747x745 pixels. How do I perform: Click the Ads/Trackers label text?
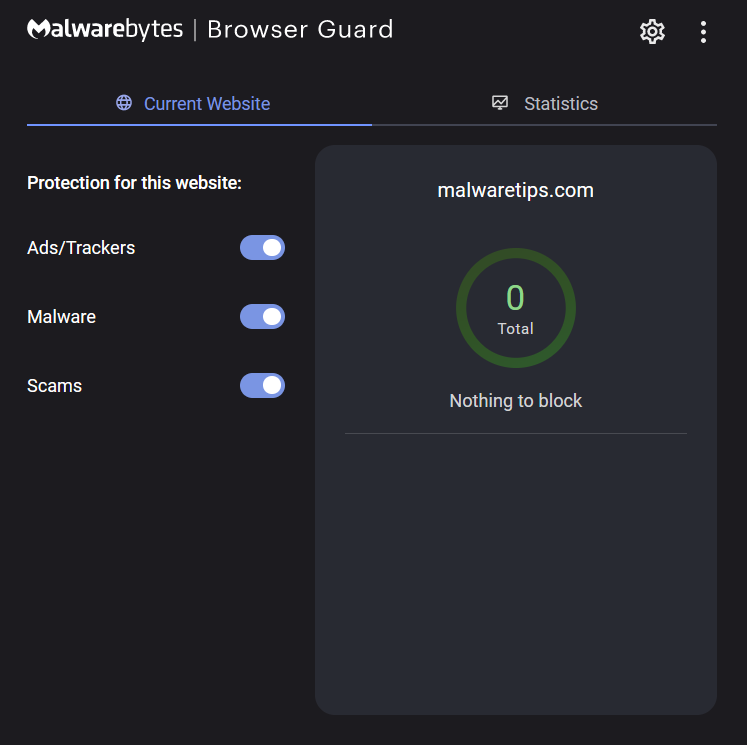point(81,248)
